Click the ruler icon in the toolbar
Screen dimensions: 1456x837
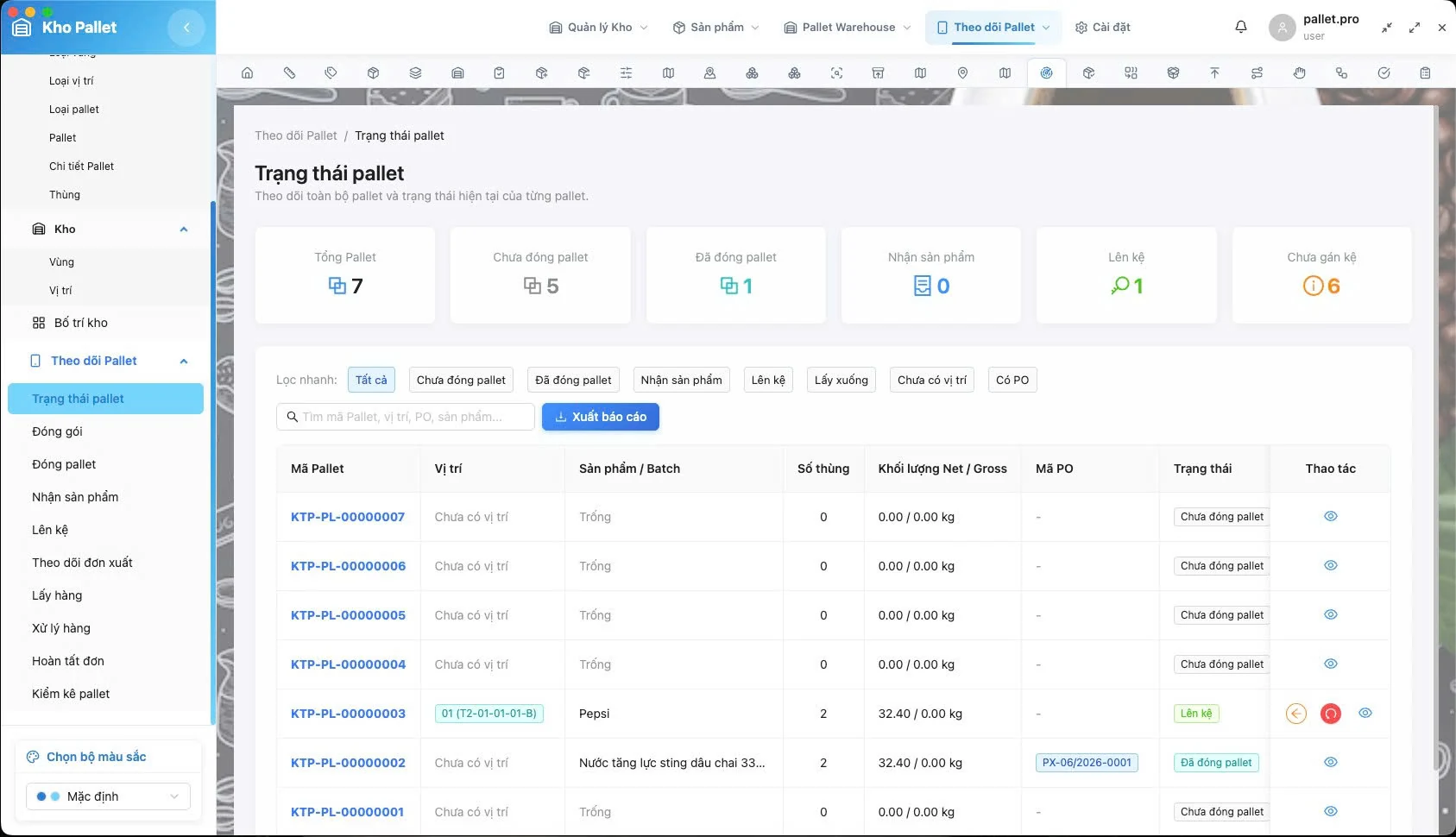[289, 73]
